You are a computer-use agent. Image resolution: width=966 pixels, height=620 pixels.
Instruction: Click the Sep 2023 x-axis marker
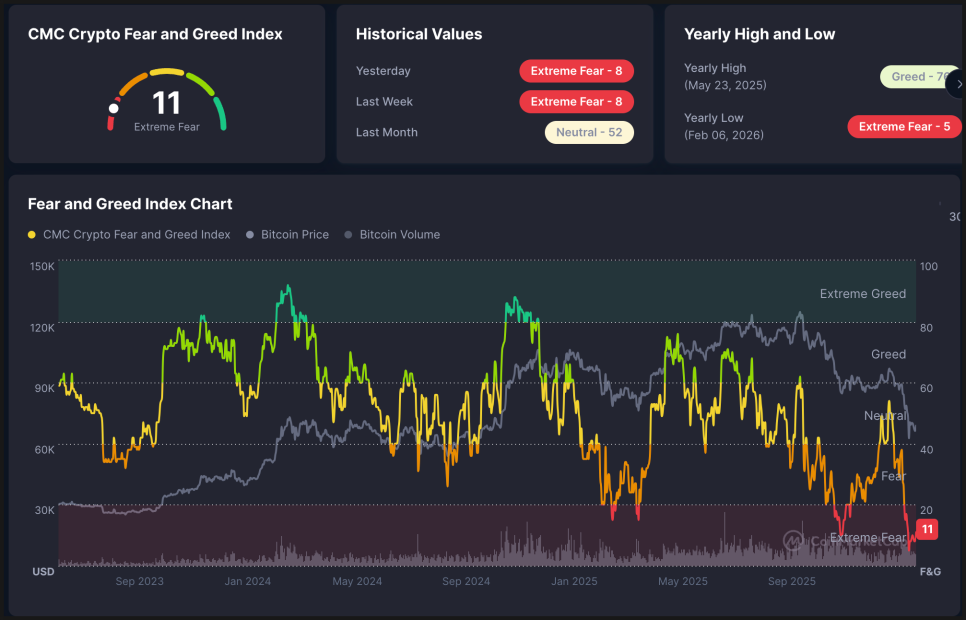[139, 581]
